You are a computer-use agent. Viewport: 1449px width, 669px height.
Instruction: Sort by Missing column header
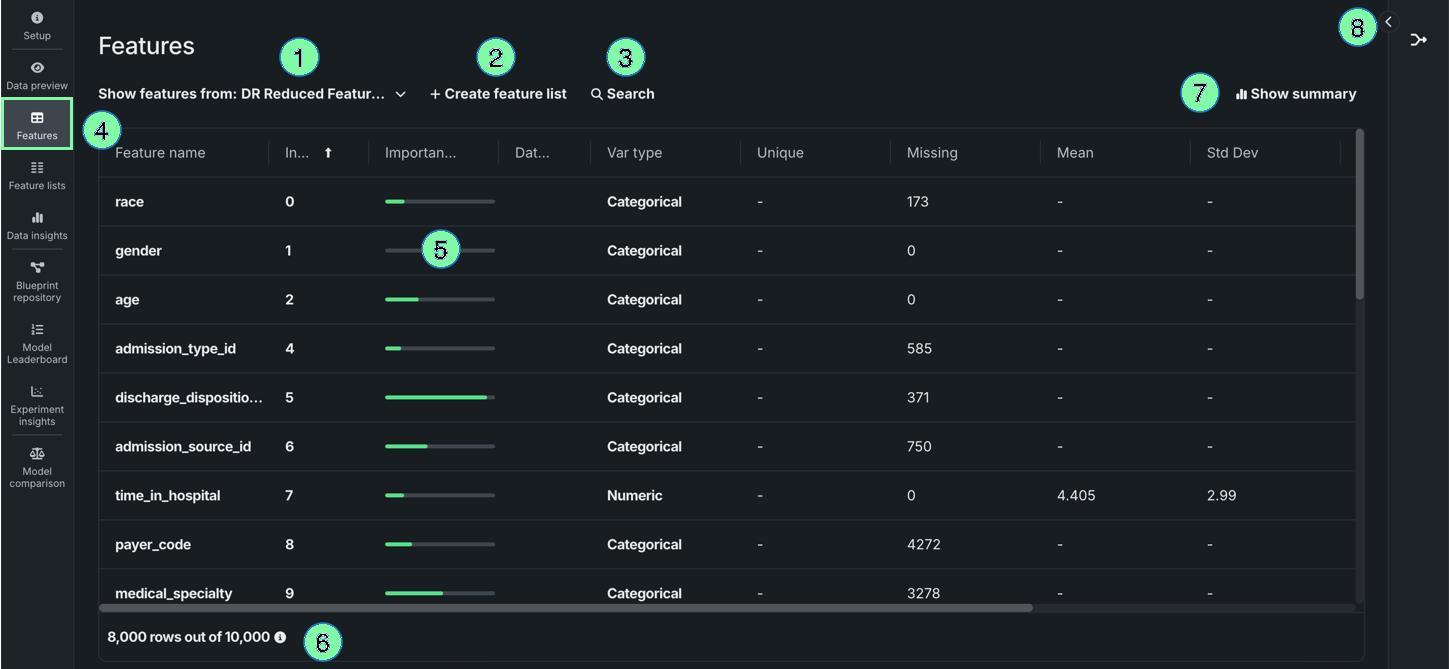tap(932, 153)
